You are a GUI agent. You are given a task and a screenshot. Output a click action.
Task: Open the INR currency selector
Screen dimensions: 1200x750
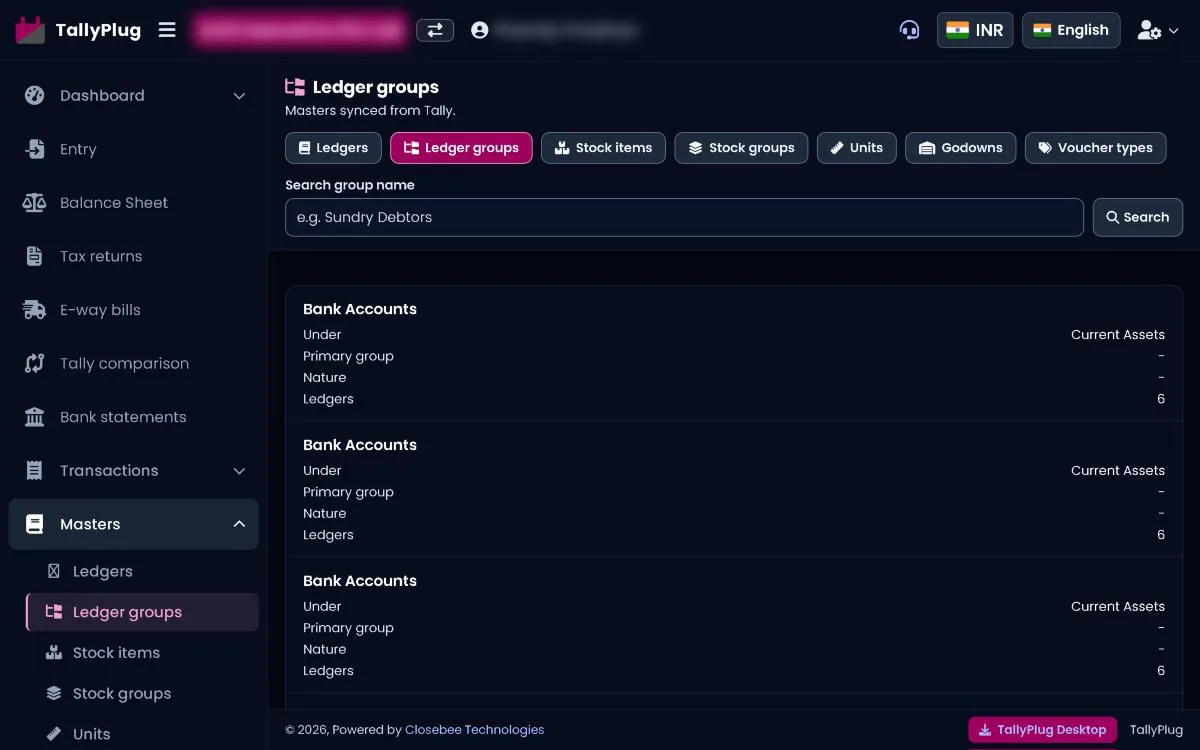[x=975, y=30]
